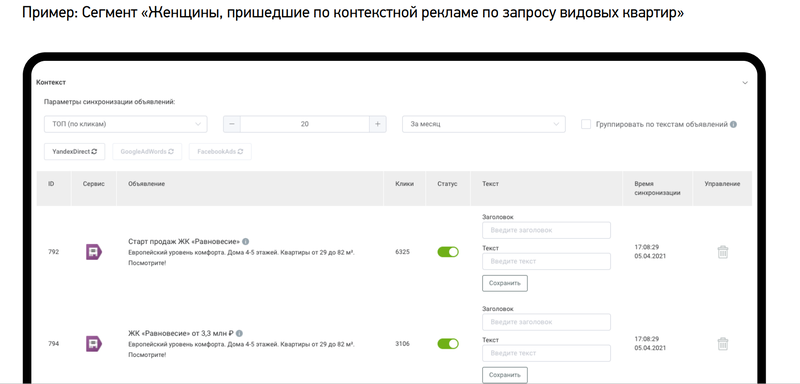
Task: Click ad title «ЖК «Равновесие» от 3,3 млн ₽»
Action: [181, 333]
